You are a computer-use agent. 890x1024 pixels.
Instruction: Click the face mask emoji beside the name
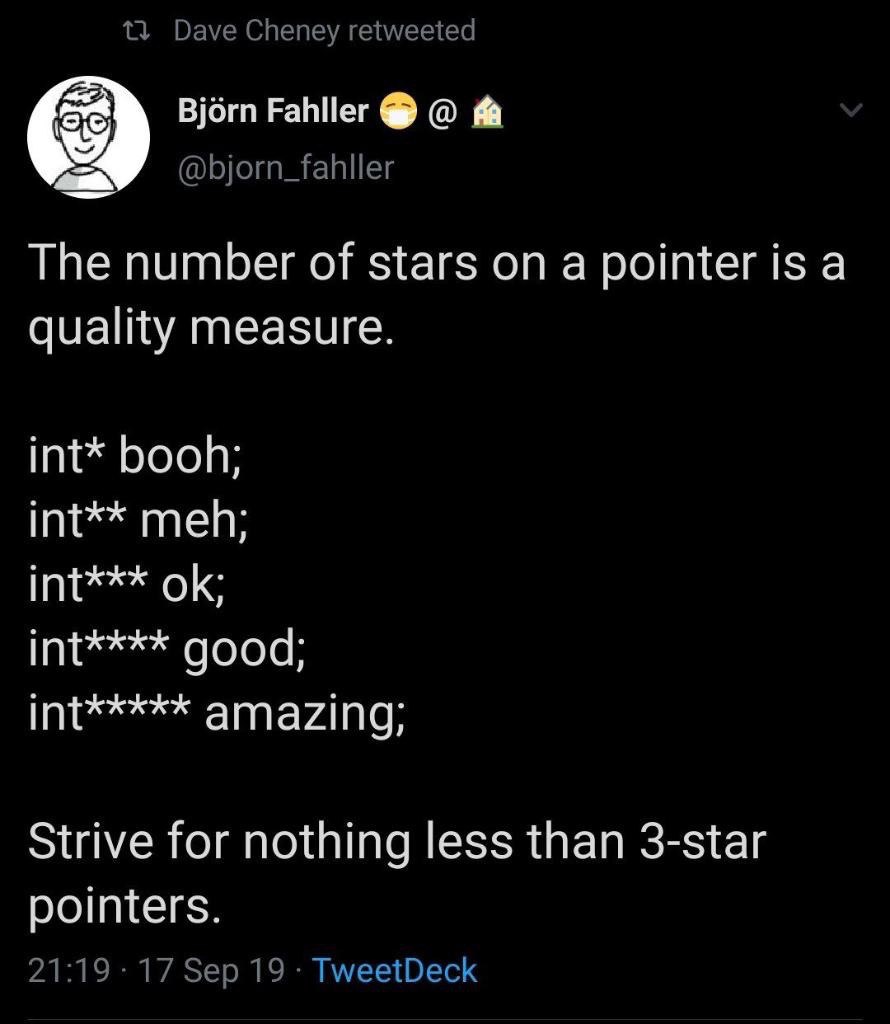tap(398, 113)
